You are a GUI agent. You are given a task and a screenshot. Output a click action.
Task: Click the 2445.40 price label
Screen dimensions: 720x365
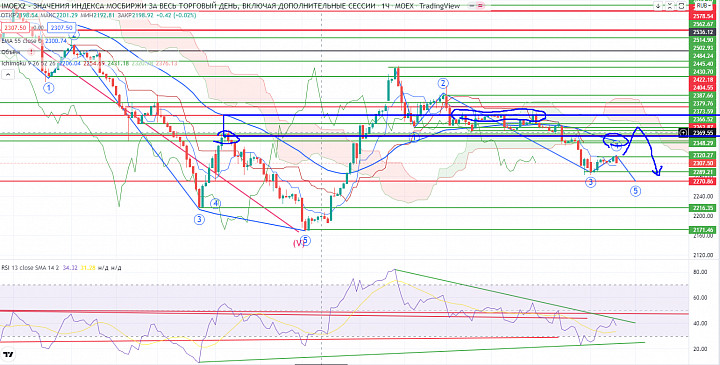704,64
